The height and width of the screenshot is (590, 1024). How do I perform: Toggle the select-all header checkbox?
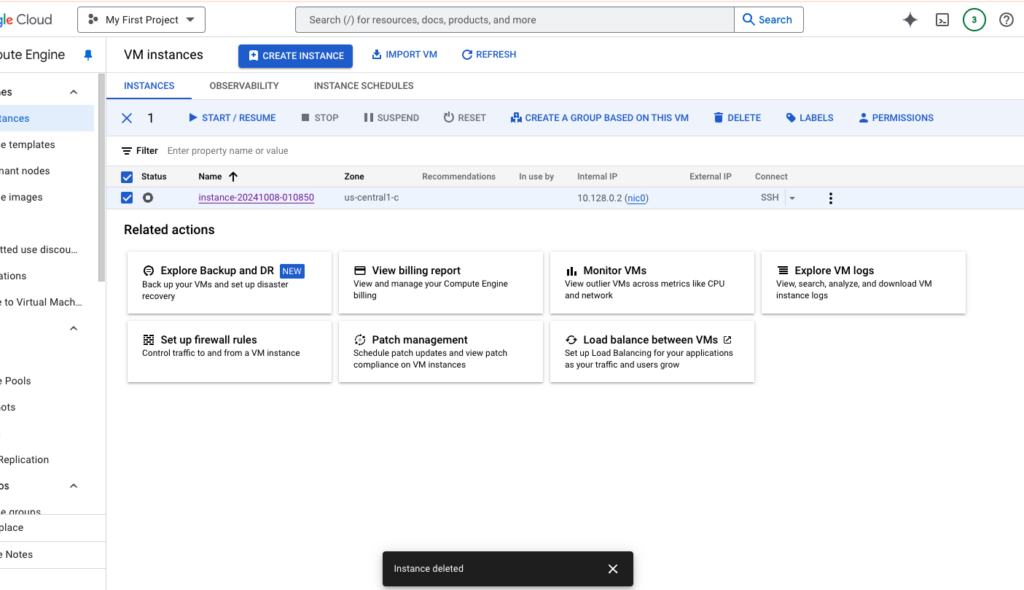coord(127,177)
